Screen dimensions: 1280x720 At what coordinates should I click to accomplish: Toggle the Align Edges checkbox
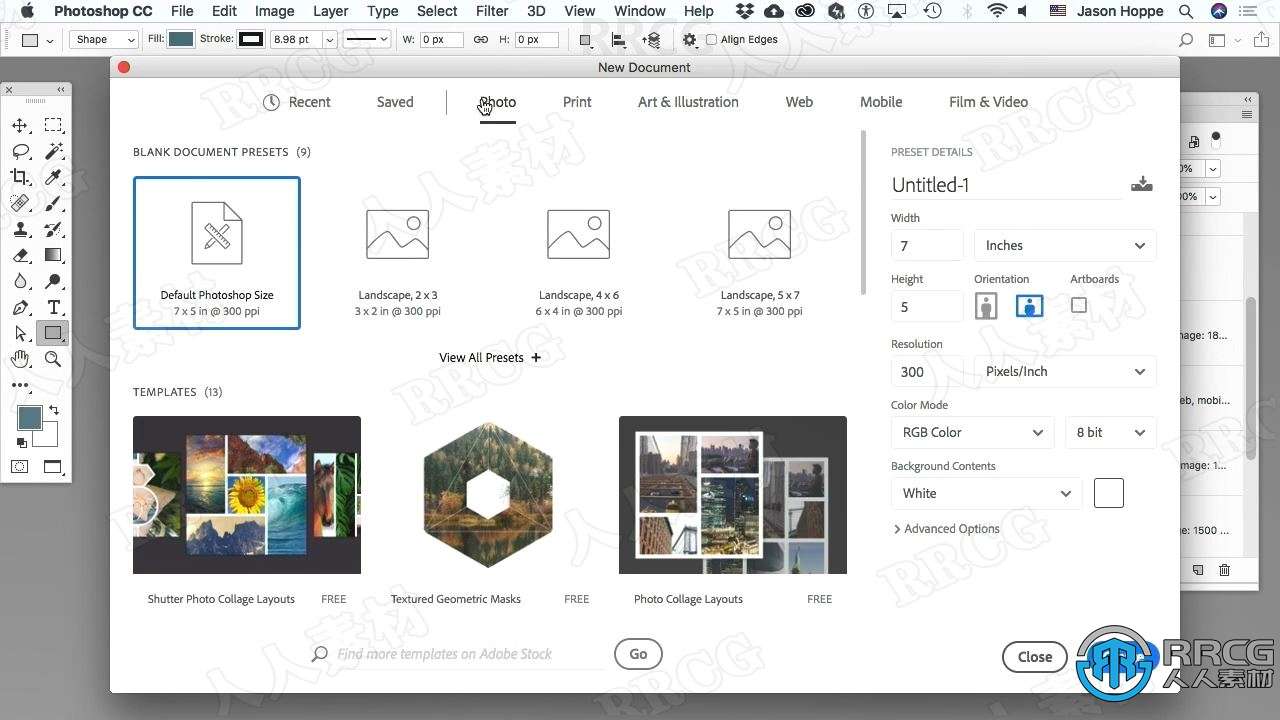(x=711, y=40)
